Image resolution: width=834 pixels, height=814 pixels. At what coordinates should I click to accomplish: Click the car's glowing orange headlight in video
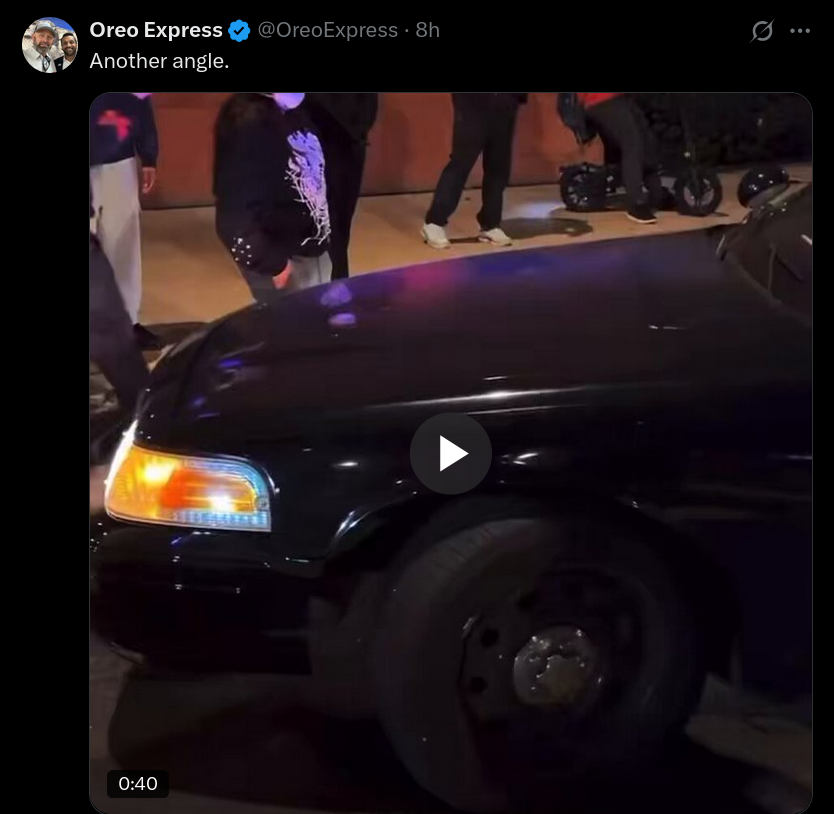[x=188, y=488]
